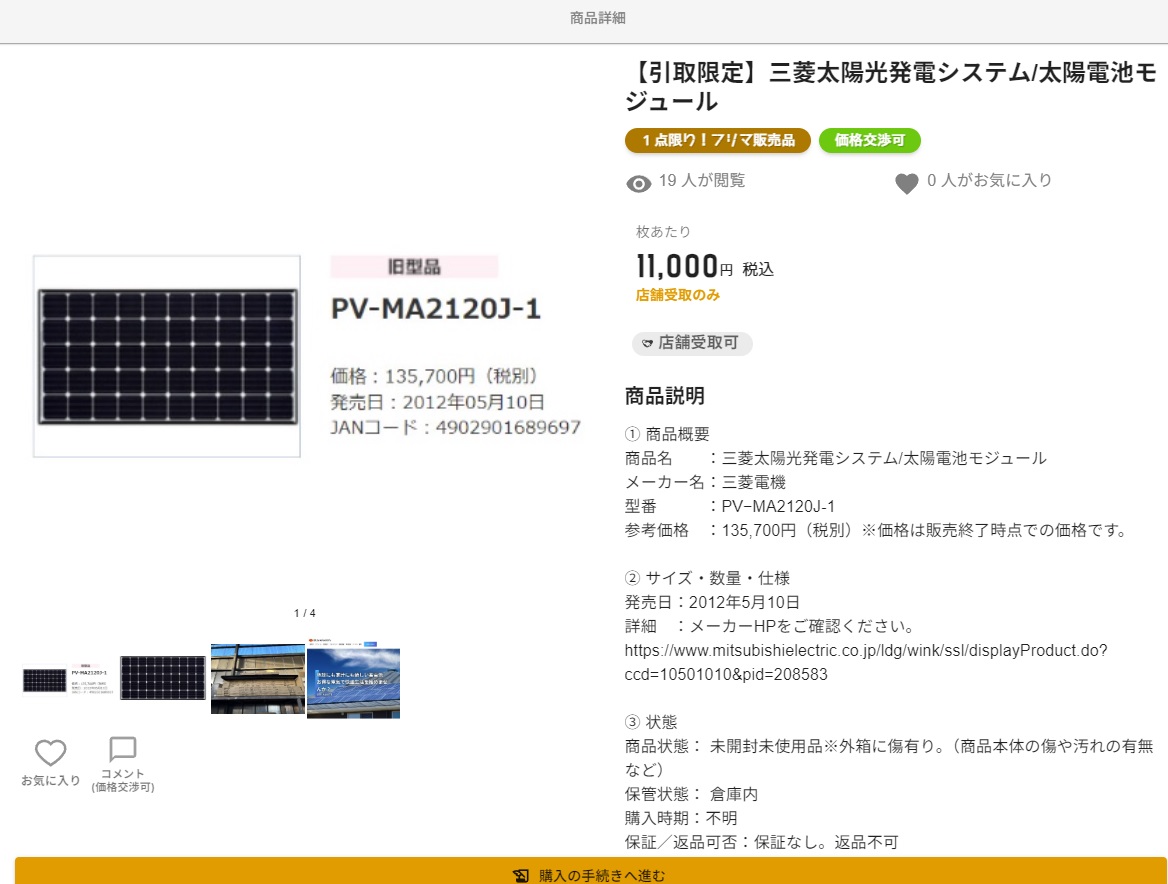Open the fourth thumbnail with blue banner
The width and height of the screenshot is (1168, 884).
pyautogui.click(x=353, y=679)
